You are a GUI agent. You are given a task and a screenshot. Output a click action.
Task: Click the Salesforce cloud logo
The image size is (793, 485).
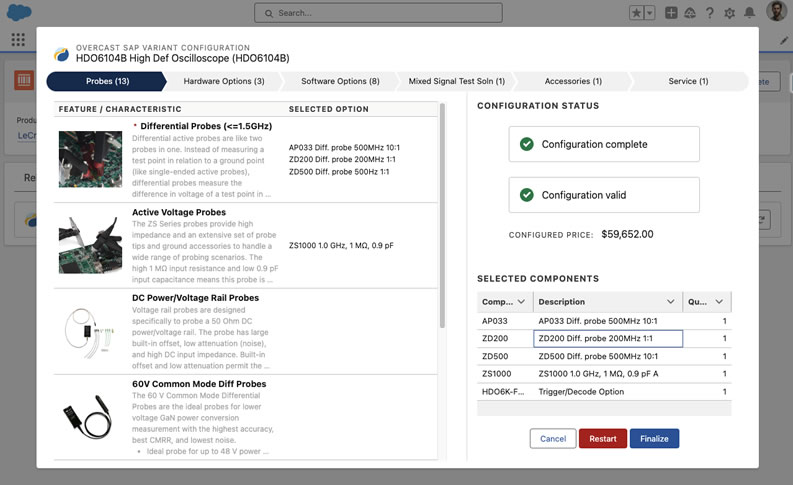[x=19, y=12]
